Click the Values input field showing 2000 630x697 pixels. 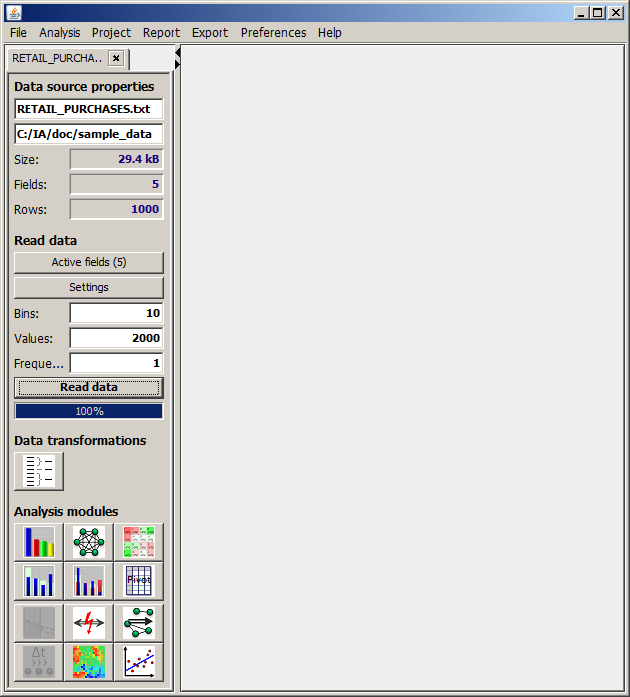(116, 338)
